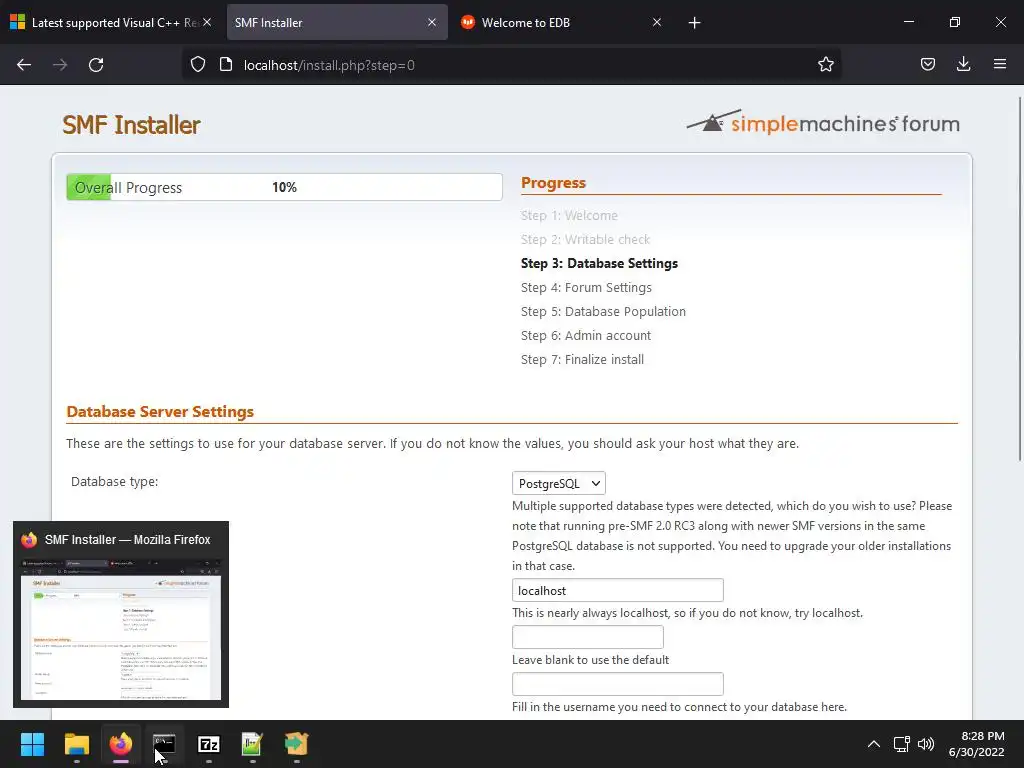The width and height of the screenshot is (1024, 768).
Task: Click the database username field
Action: 617,684
